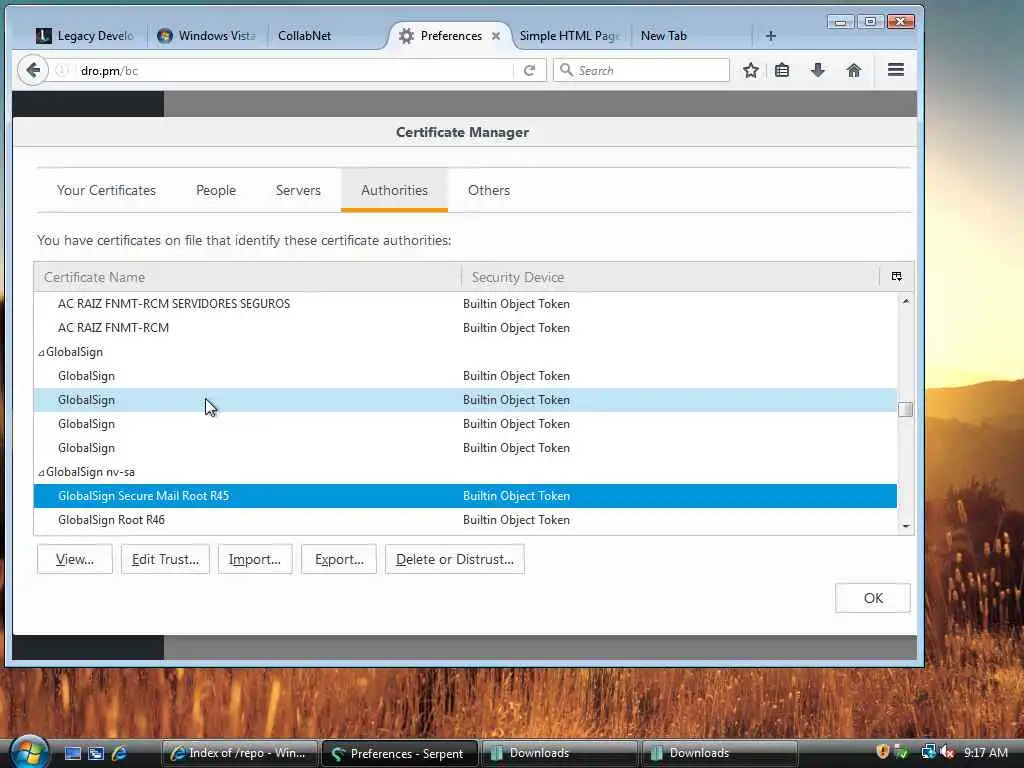Select the first GlobalSign certificate under GlobalSign

point(465,376)
